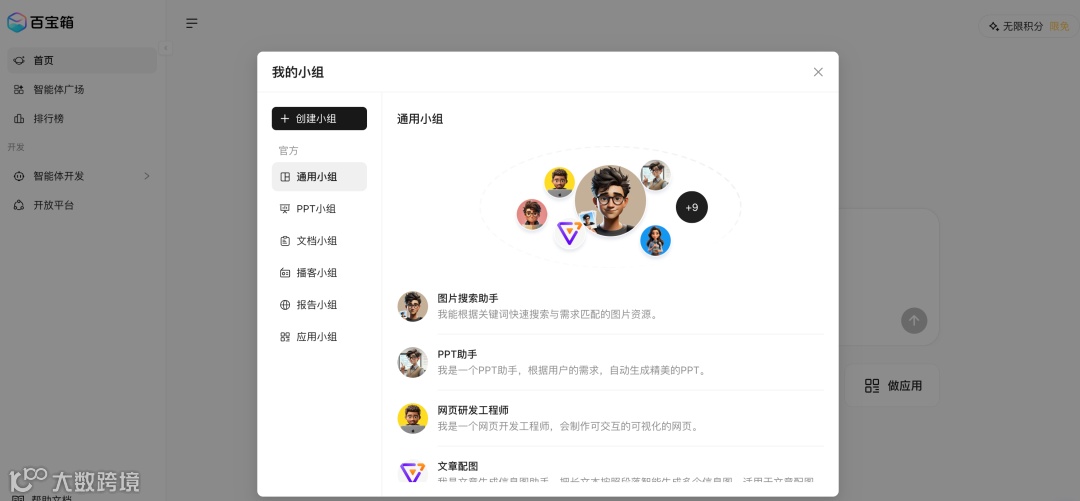The image size is (1080, 501).
Task: Click the 通用小组 heading text
Action: 420,119
